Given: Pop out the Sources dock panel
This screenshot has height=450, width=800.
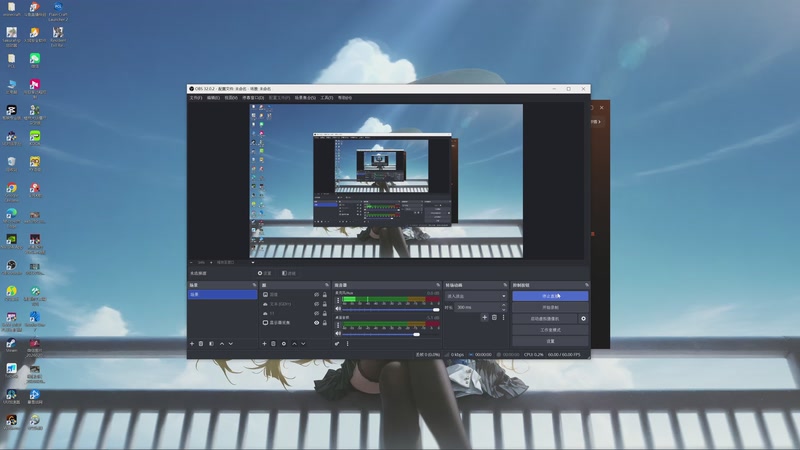Looking at the screenshot, I should pos(327,285).
